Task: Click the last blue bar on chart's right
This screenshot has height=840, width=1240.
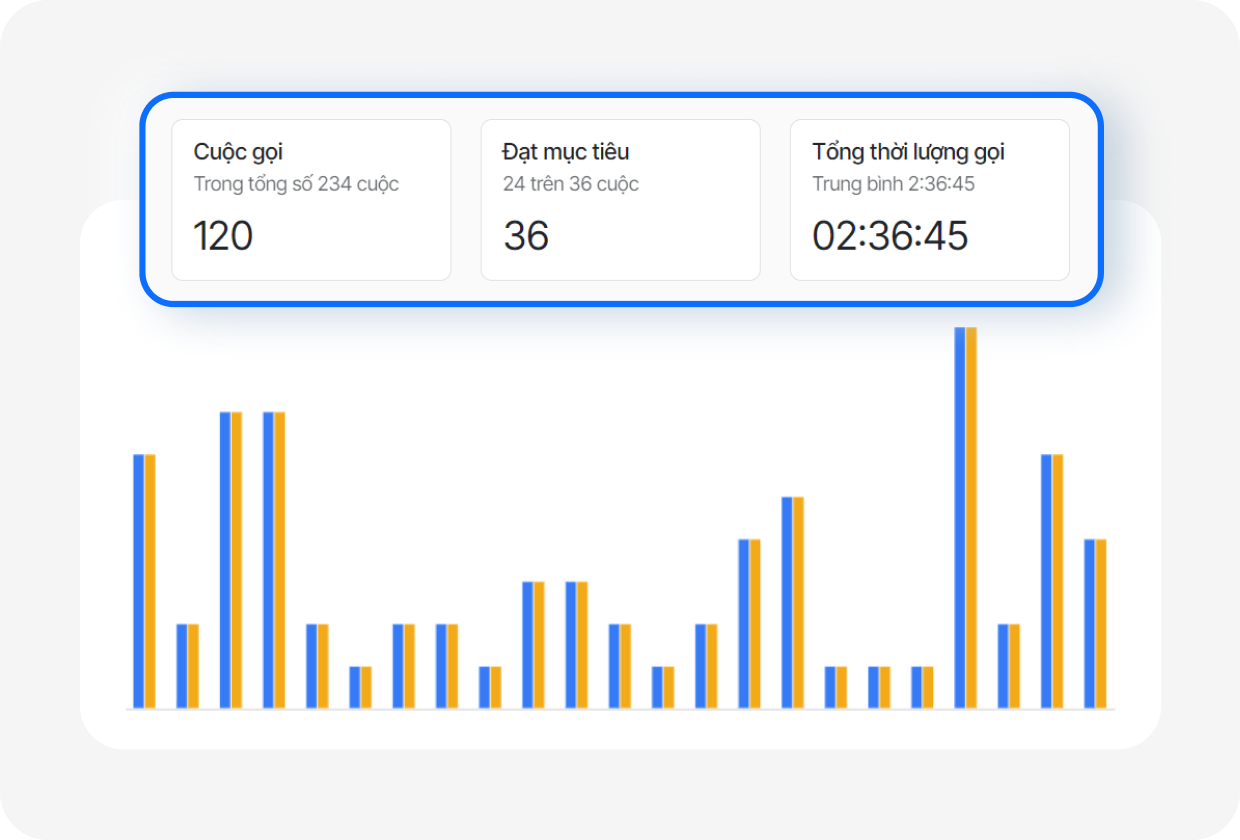Action: click(x=1090, y=624)
